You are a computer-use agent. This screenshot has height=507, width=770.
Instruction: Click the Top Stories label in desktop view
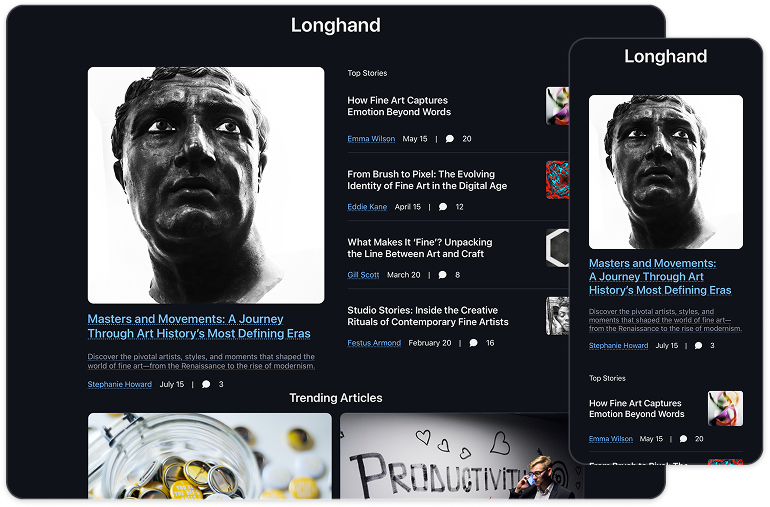(367, 73)
